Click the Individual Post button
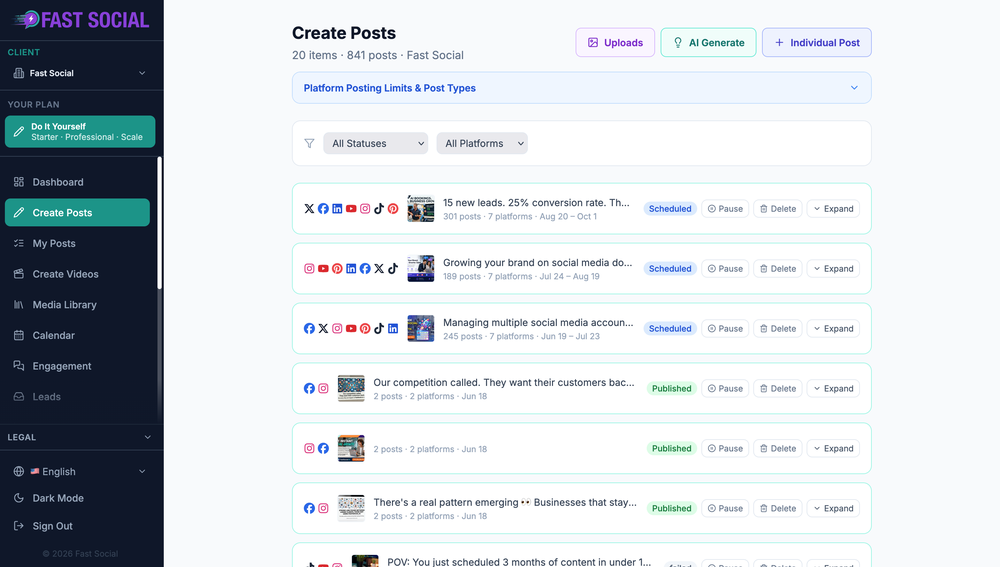1000x567 pixels. tap(816, 43)
